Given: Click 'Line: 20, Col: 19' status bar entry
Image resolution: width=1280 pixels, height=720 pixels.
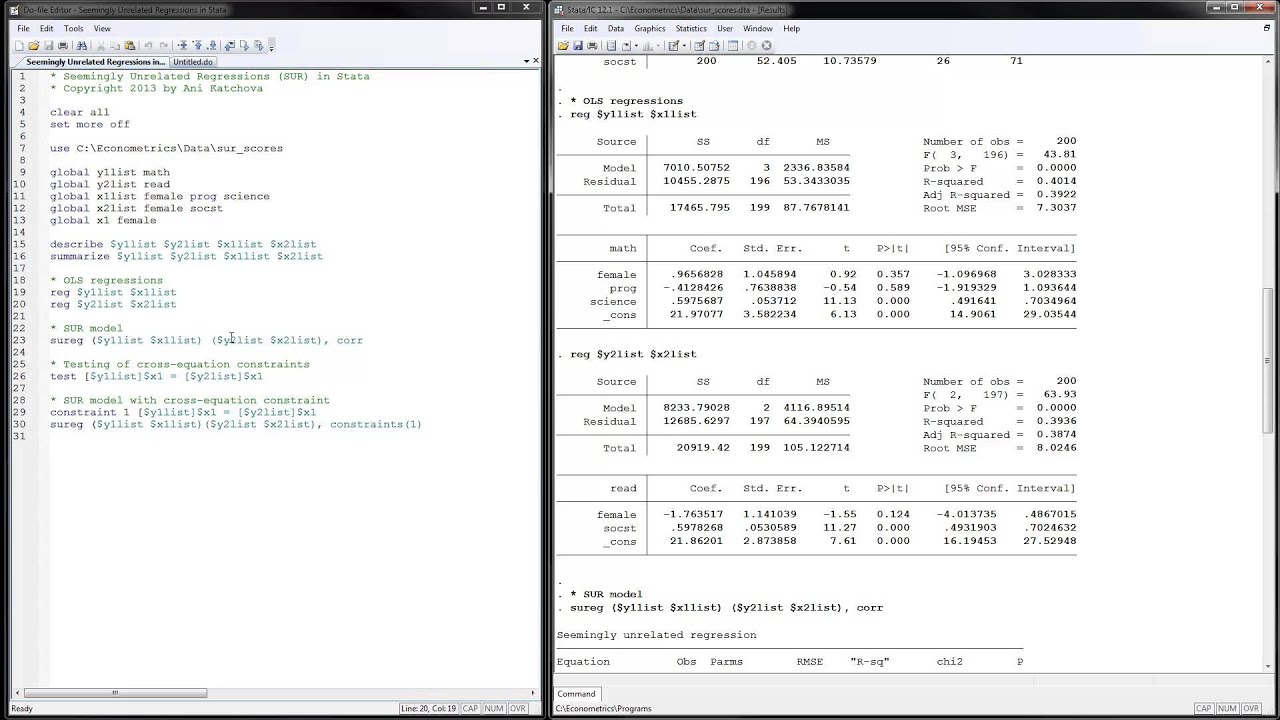Looking at the screenshot, I should tap(428, 709).
